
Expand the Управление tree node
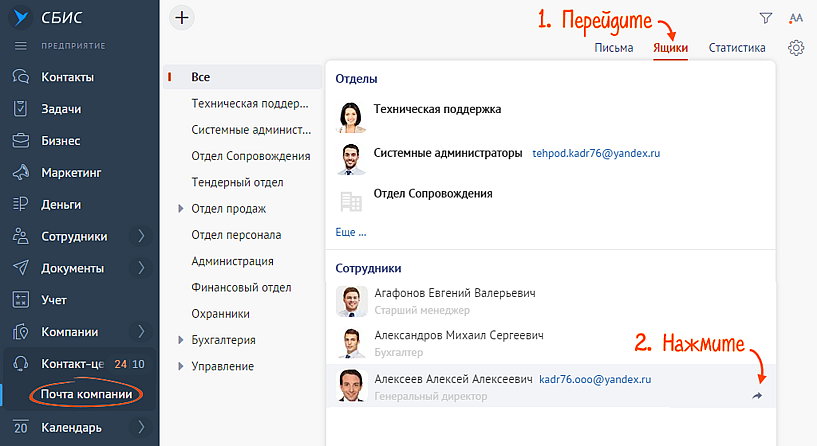pyautogui.click(x=181, y=366)
